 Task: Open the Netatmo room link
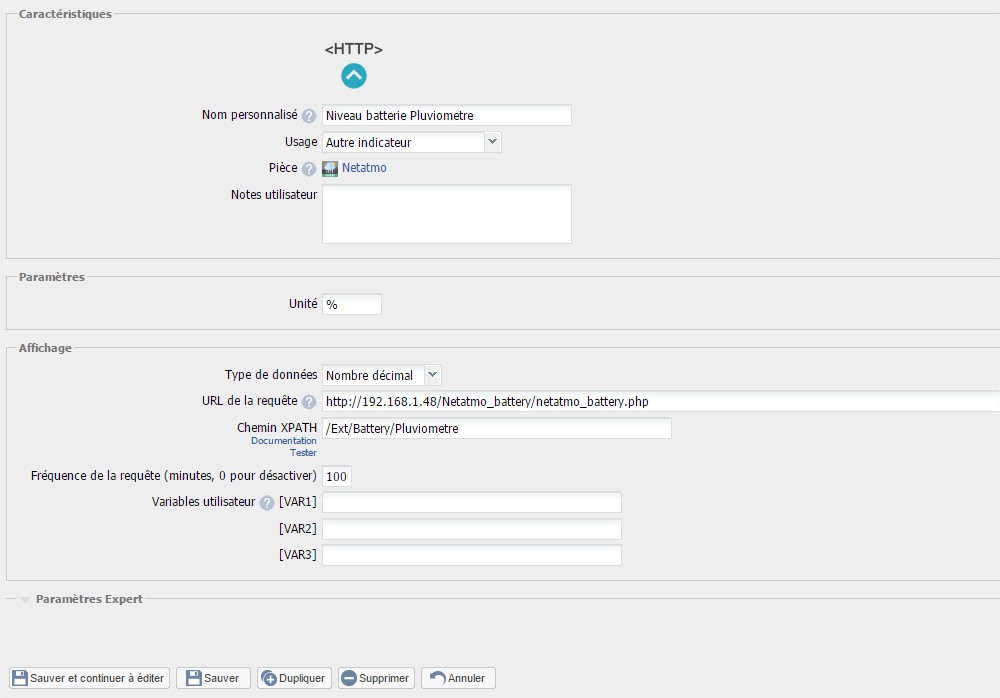[364, 168]
